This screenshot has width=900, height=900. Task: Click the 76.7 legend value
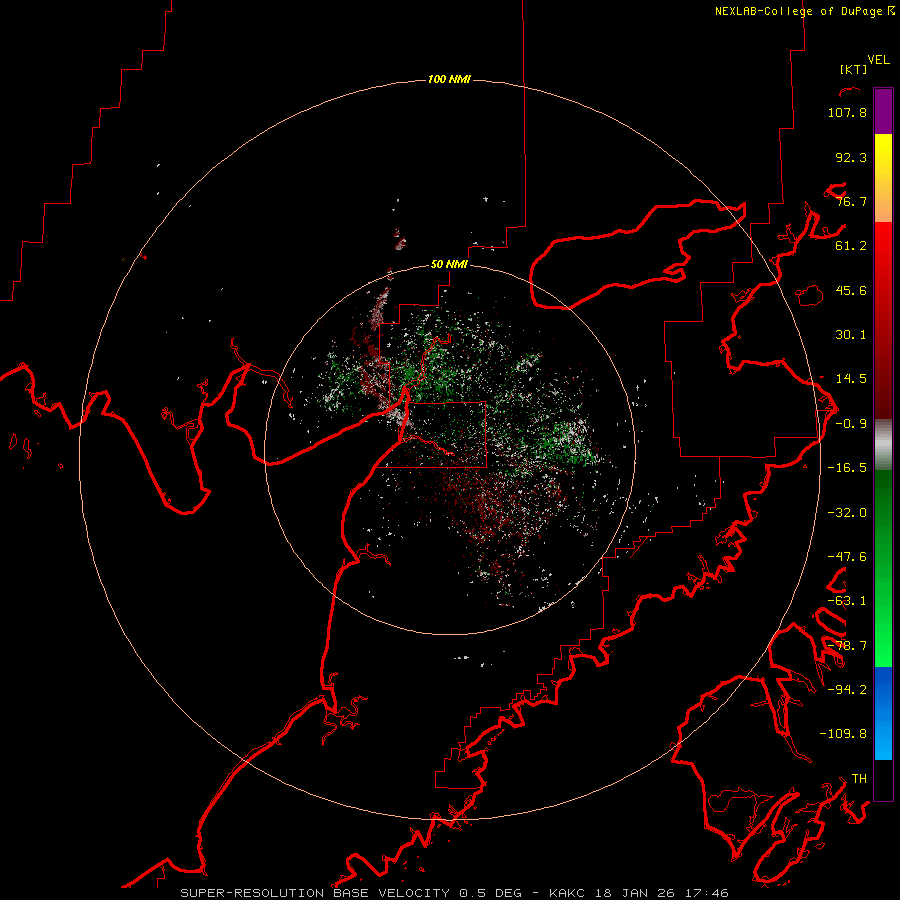(851, 201)
